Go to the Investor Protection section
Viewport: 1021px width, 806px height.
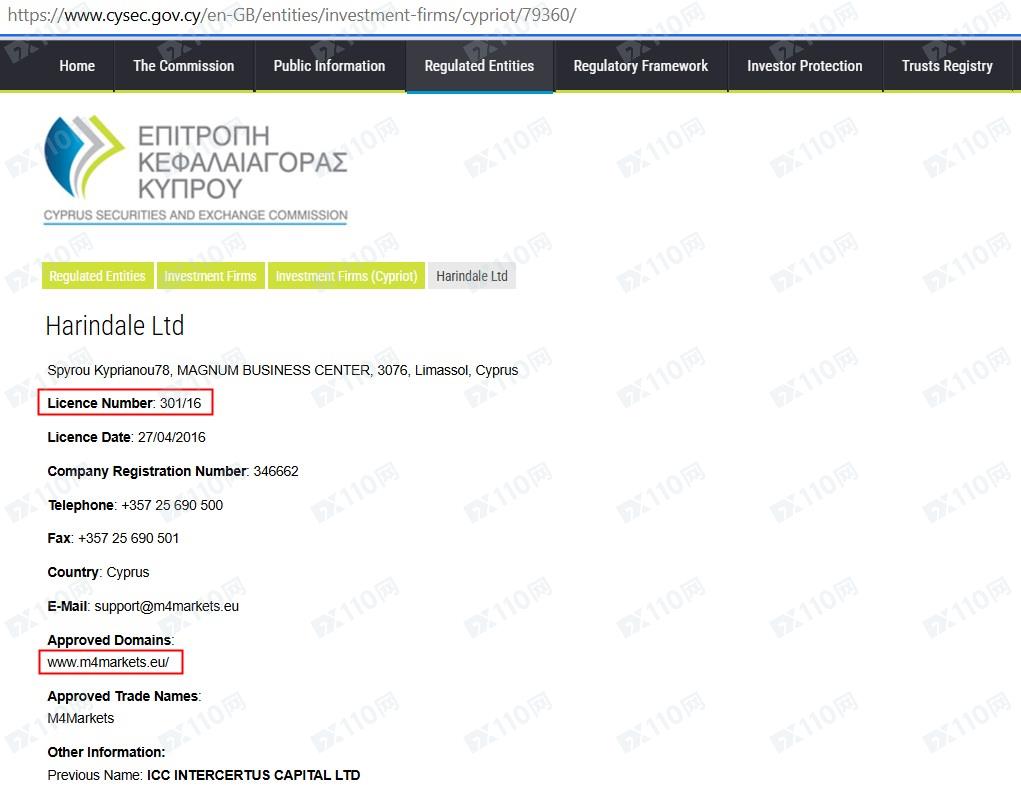(x=804, y=66)
